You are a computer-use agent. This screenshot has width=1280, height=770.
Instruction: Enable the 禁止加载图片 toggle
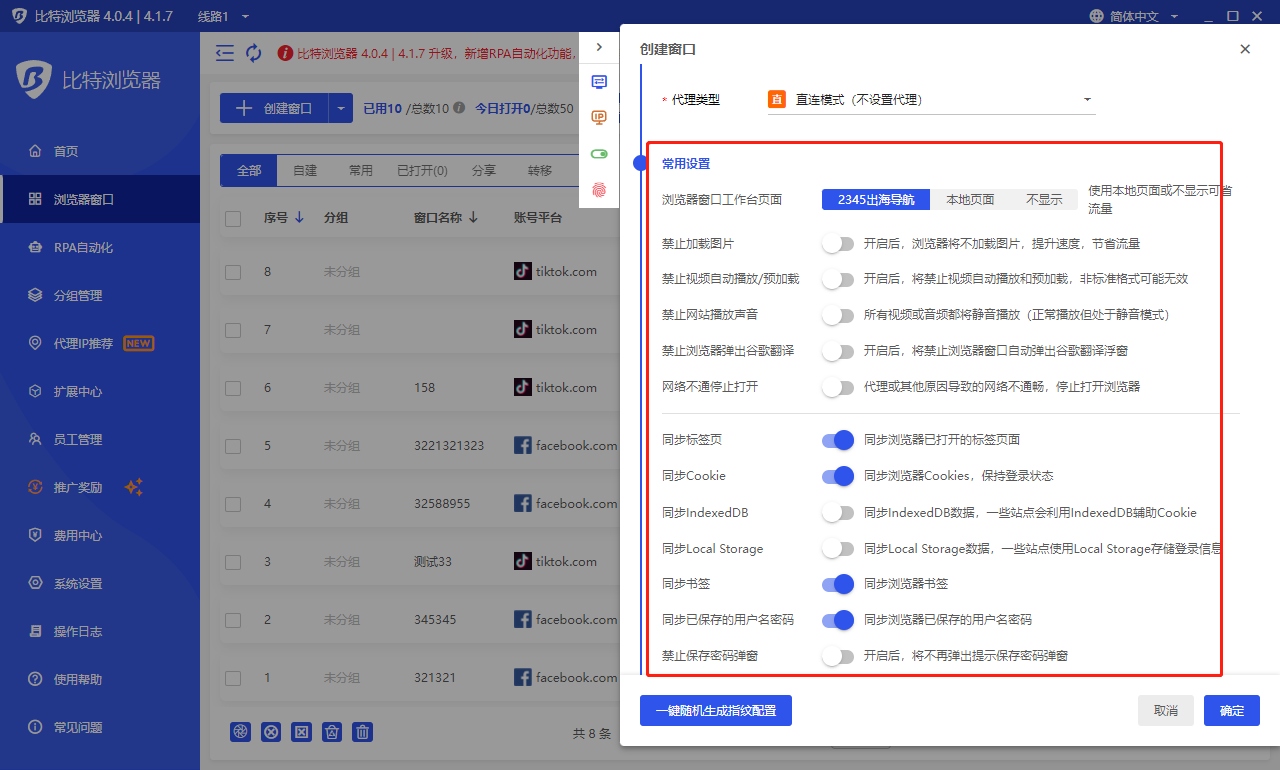click(837, 242)
